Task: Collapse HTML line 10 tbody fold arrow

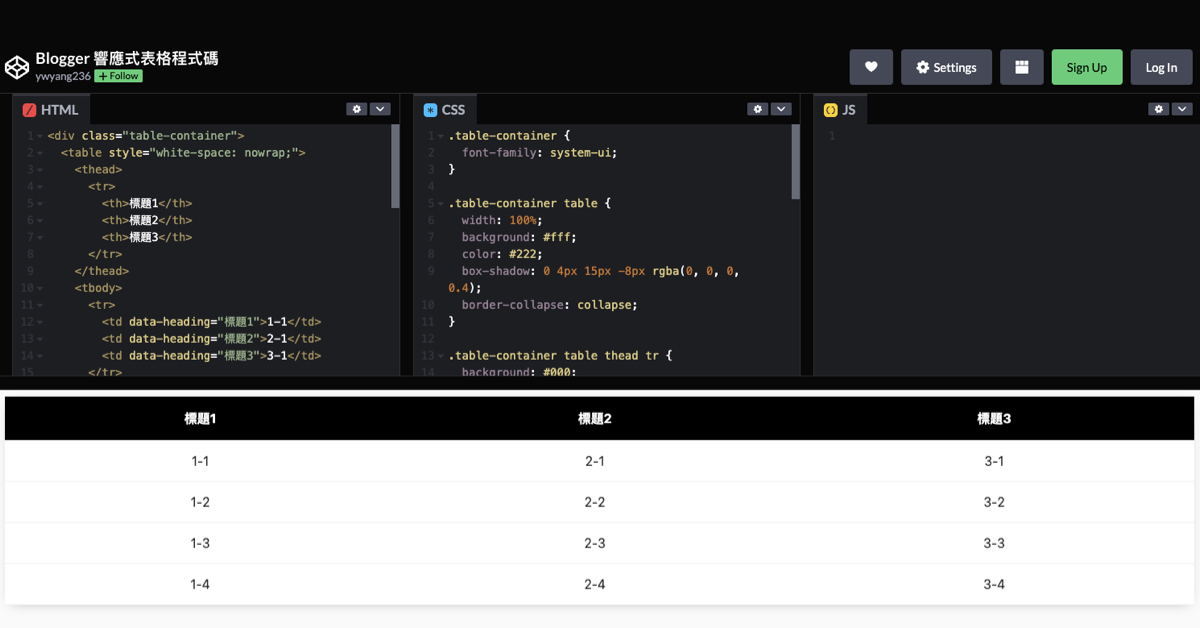Action: (x=40, y=288)
